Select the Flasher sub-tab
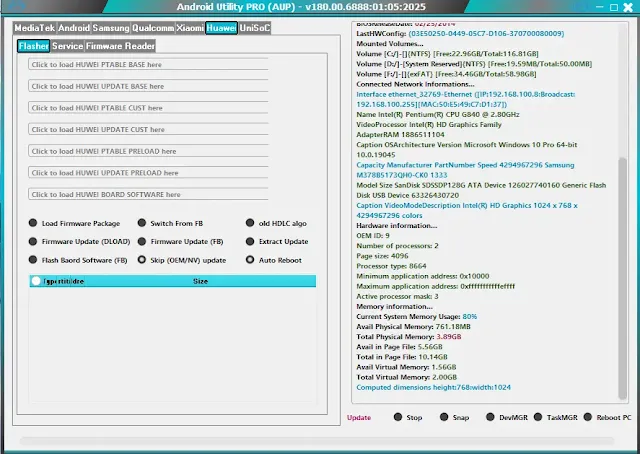 (33, 46)
